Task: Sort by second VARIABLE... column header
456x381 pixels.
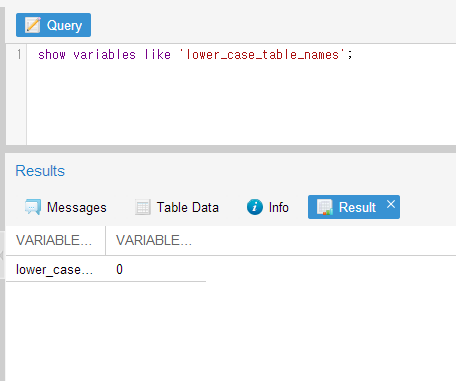Action: (155, 240)
